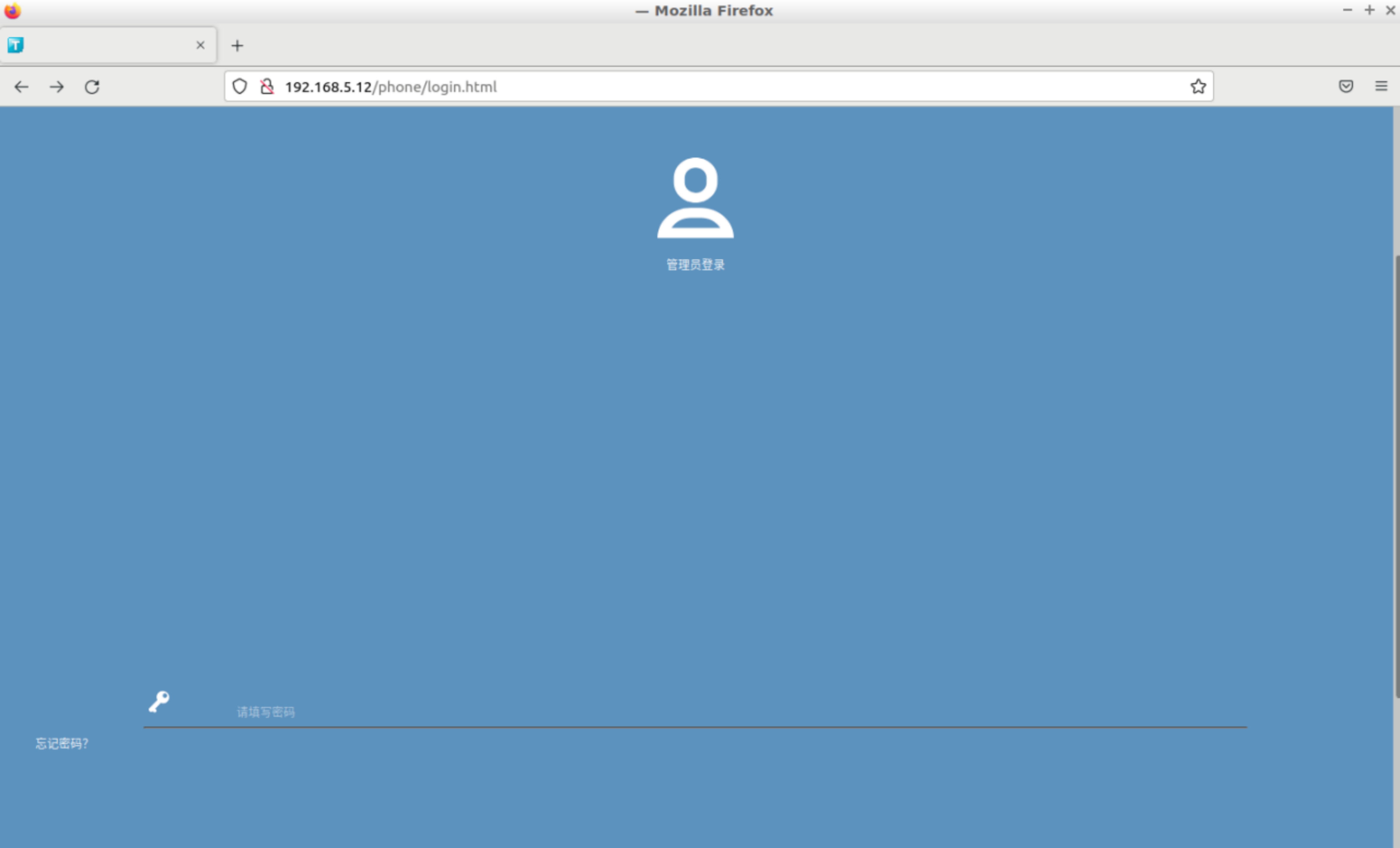The width and height of the screenshot is (1400, 848).
Task: Maximize the Firefox window
Action: coord(1369,10)
